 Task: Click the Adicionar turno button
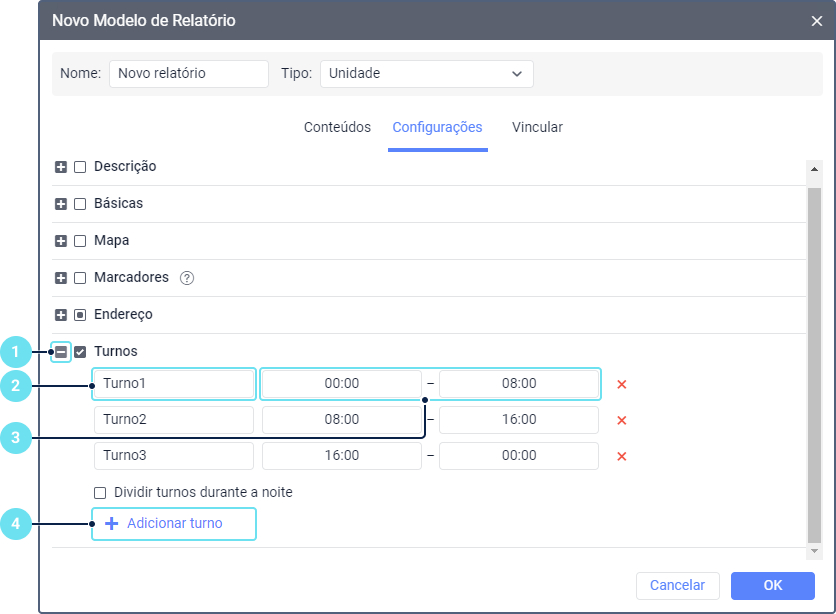pyautogui.click(x=174, y=523)
